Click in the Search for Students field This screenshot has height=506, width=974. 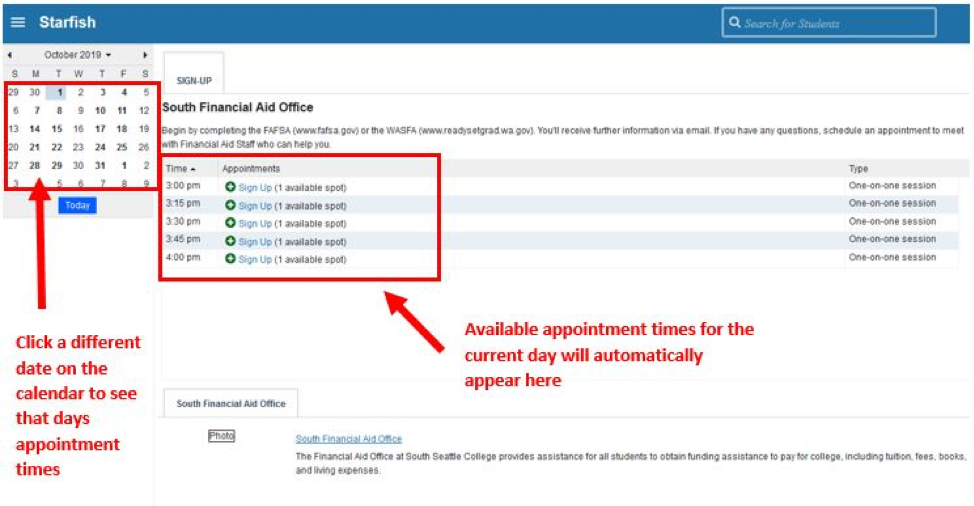tap(829, 23)
